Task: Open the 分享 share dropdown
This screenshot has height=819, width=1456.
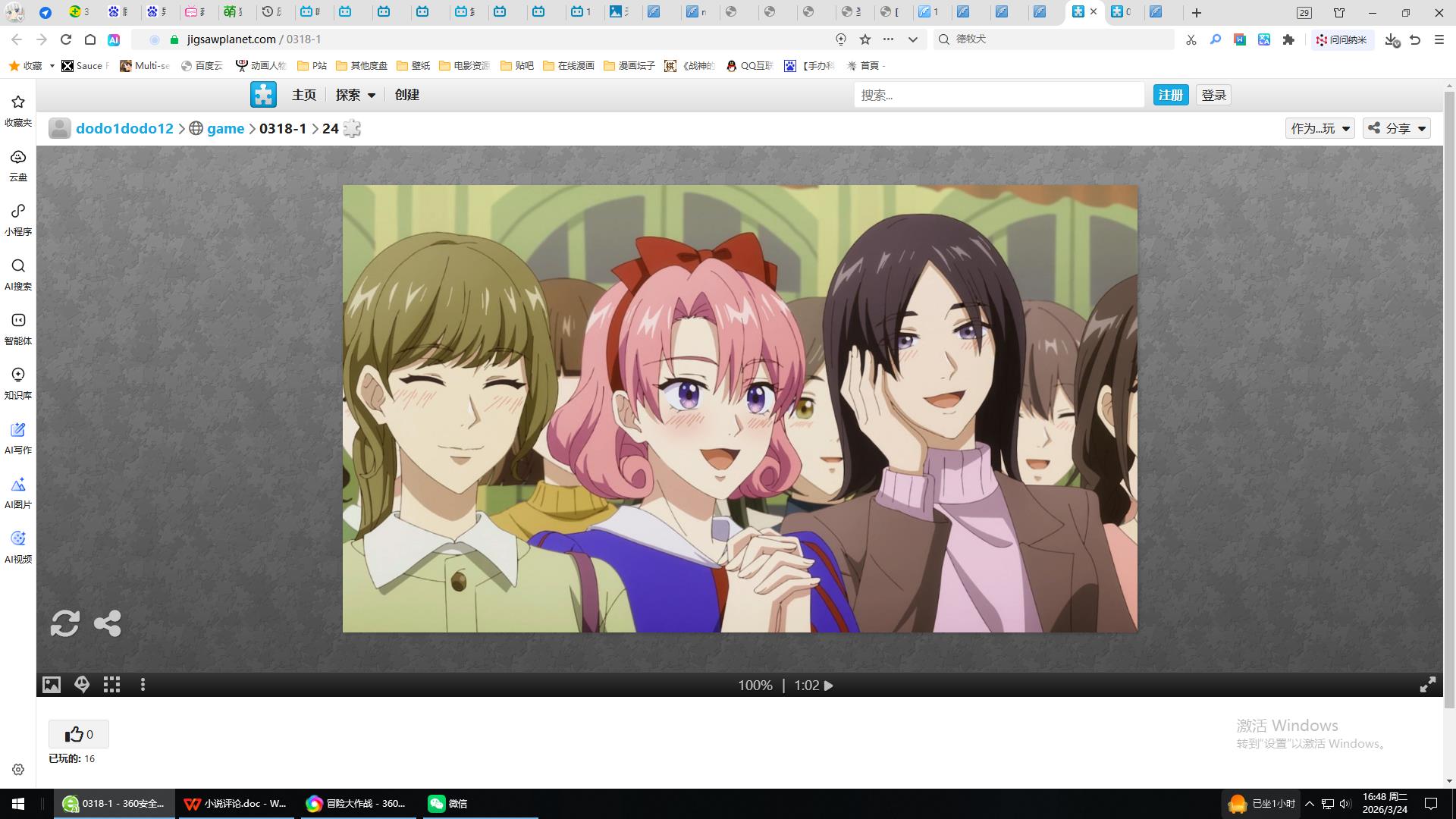Action: [1397, 128]
